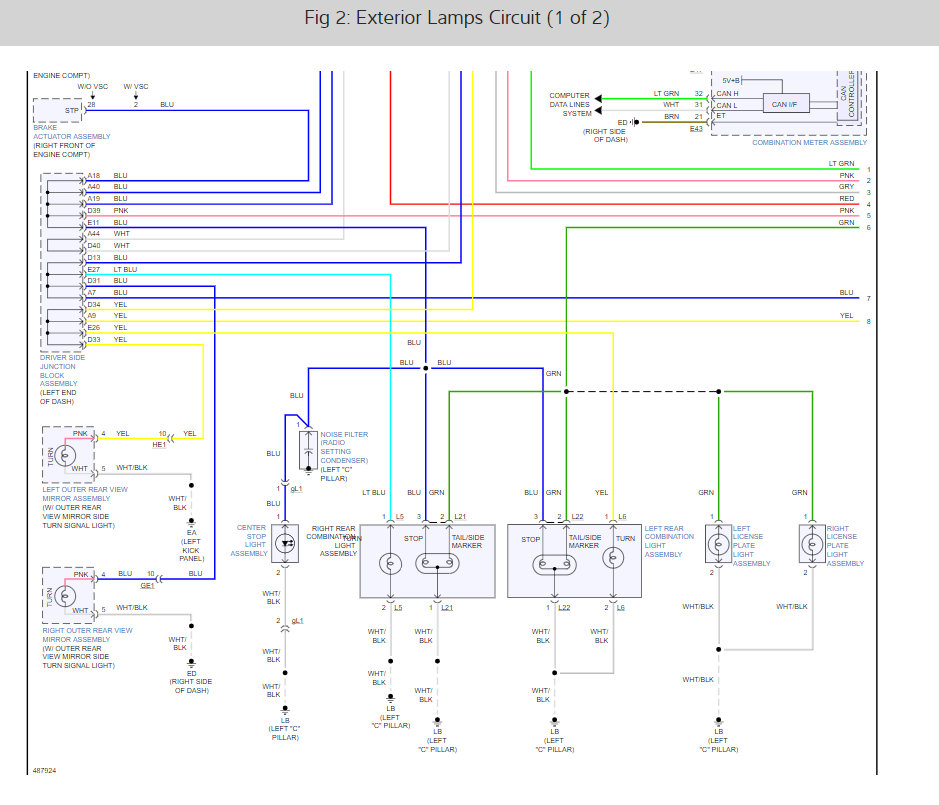Select the DRIVER SIDE JUNCTION BLOCK ASSEMBLY label
This screenshot has height=805, width=939.
(62, 370)
